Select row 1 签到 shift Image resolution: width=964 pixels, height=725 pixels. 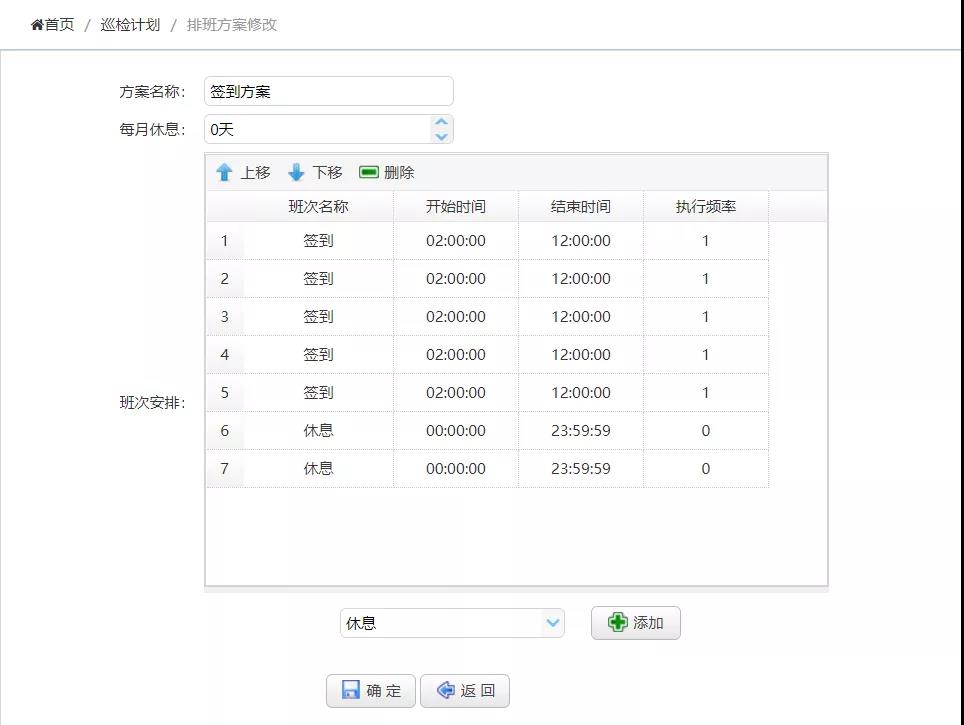[x=318, y=241]
